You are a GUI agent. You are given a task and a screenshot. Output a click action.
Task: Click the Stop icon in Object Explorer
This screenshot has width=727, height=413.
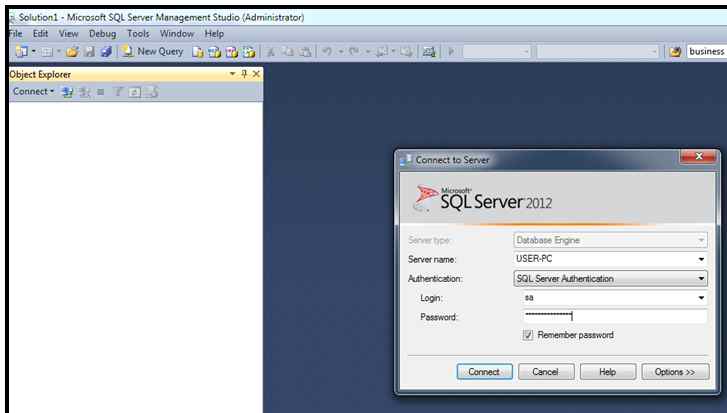click(x=101, y=92)
